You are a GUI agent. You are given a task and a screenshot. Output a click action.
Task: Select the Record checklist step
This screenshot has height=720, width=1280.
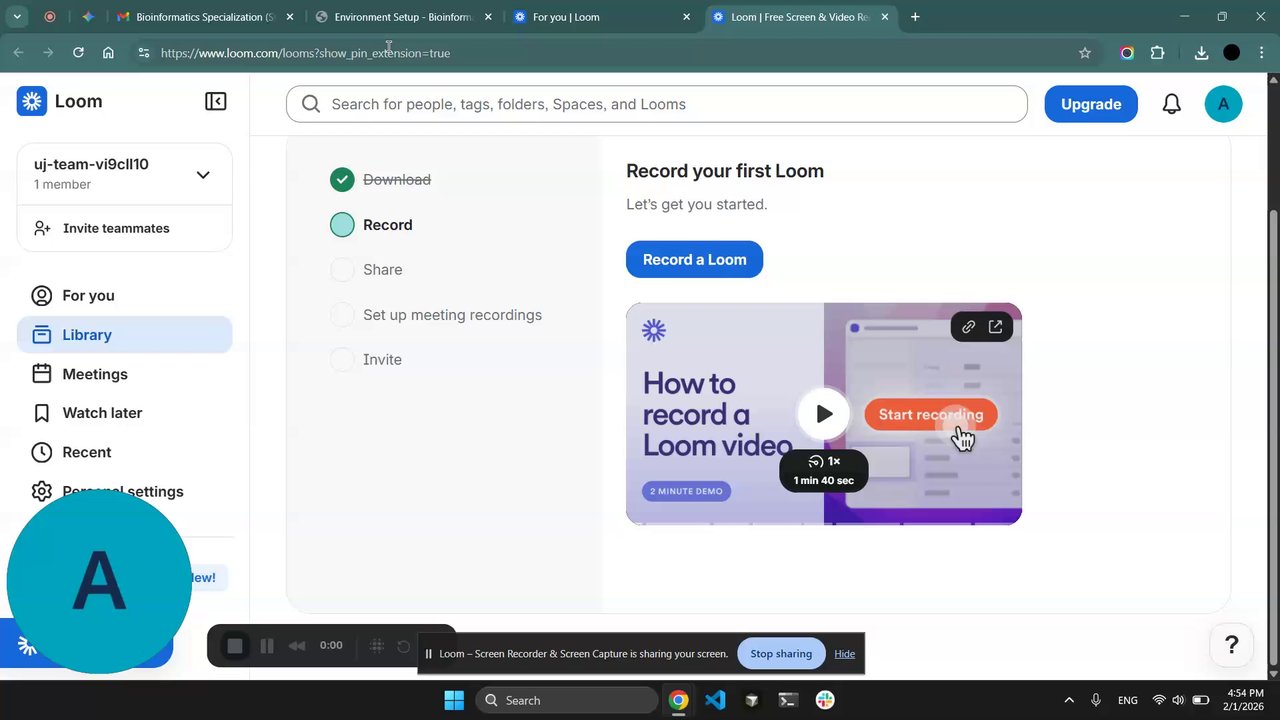click(342, 225)
